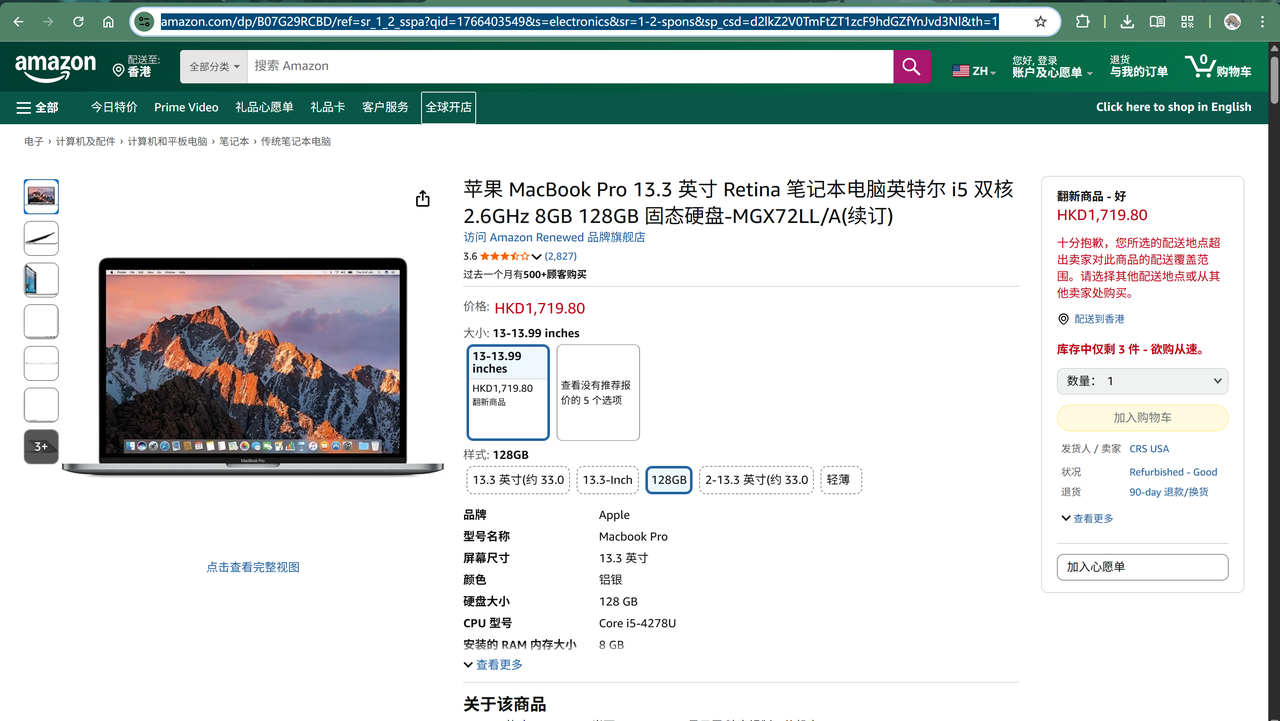Bookmark this page with star icon
The height and width of the screenshot is (721, 1280).
click(x=1041, y=21)
